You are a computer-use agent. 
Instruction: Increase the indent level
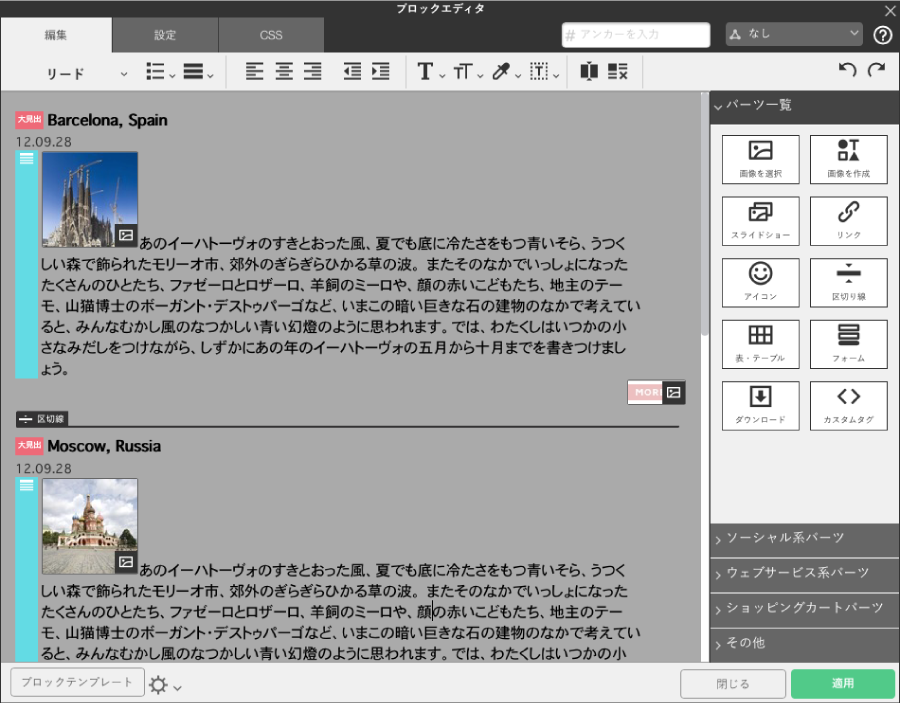[x=381, y=72]
